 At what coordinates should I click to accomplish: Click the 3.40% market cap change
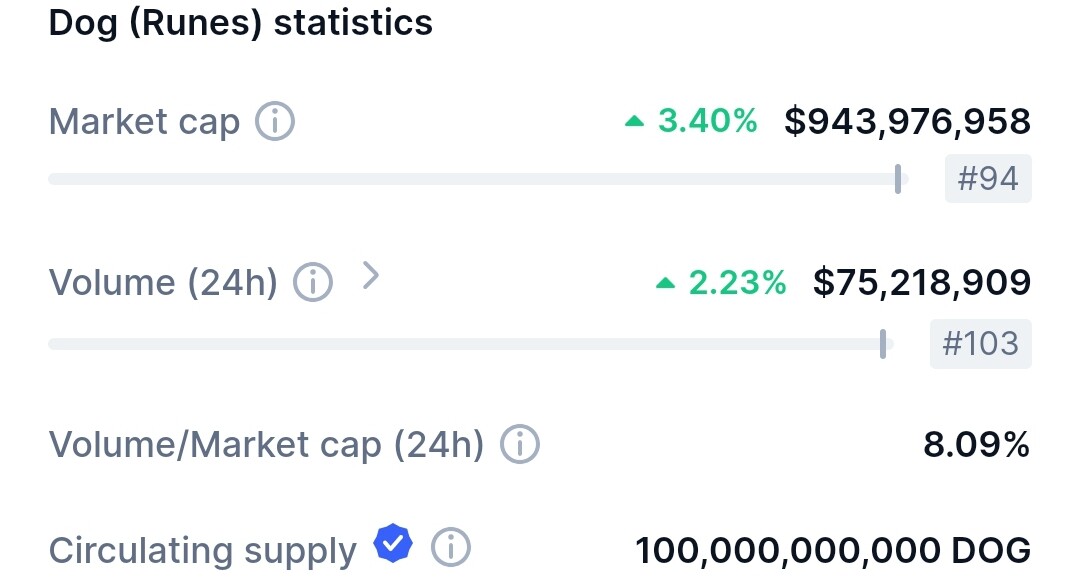pyautogui.click(x=707, y=121)
